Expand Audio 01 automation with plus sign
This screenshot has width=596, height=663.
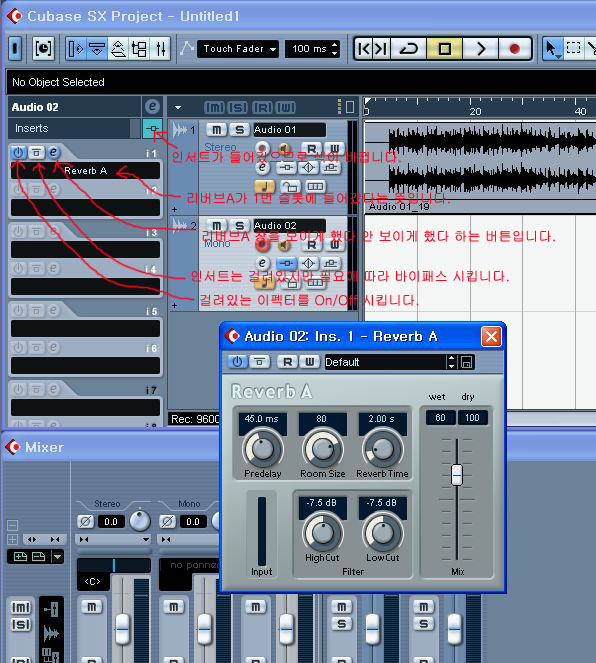coord(175,209)
